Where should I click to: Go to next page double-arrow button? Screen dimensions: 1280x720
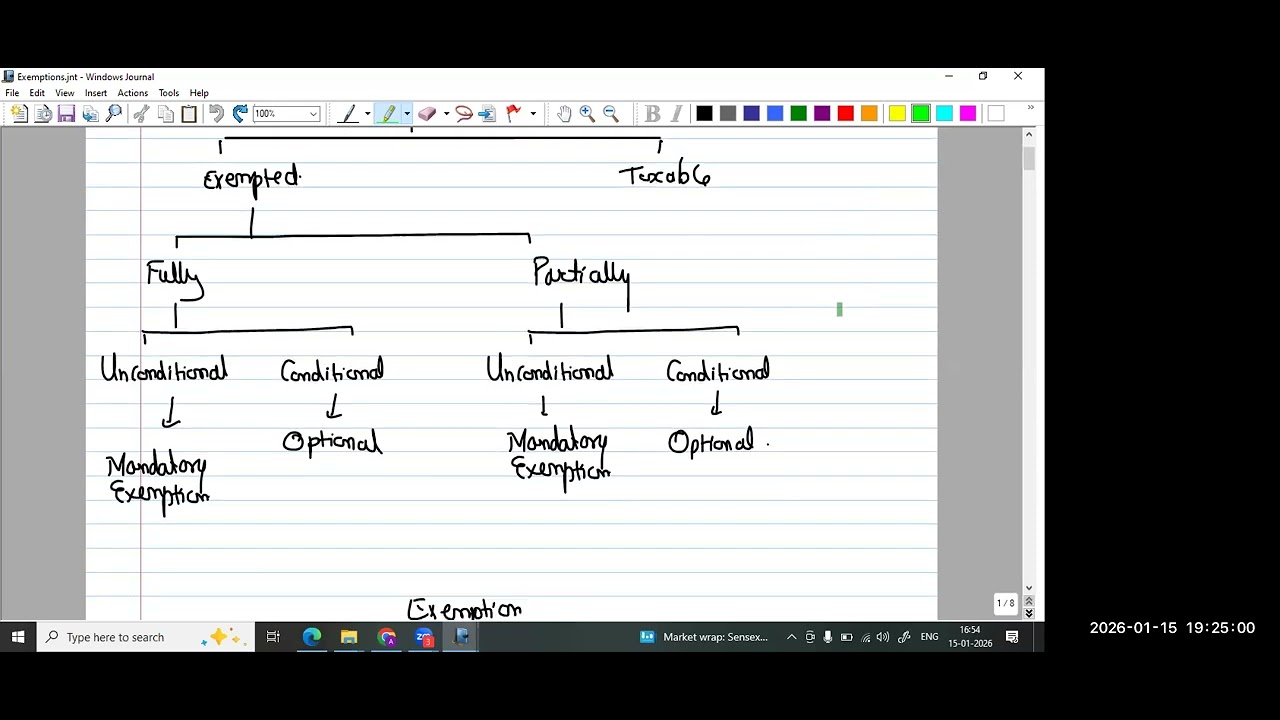tap(1029, 613)
